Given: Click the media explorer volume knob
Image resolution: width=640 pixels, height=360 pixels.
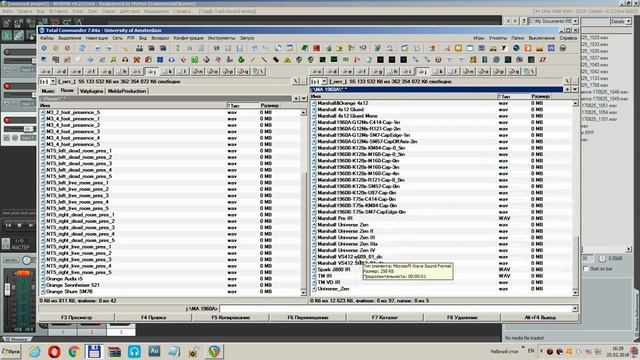Looking at the screenshot, I should (602, 259).
